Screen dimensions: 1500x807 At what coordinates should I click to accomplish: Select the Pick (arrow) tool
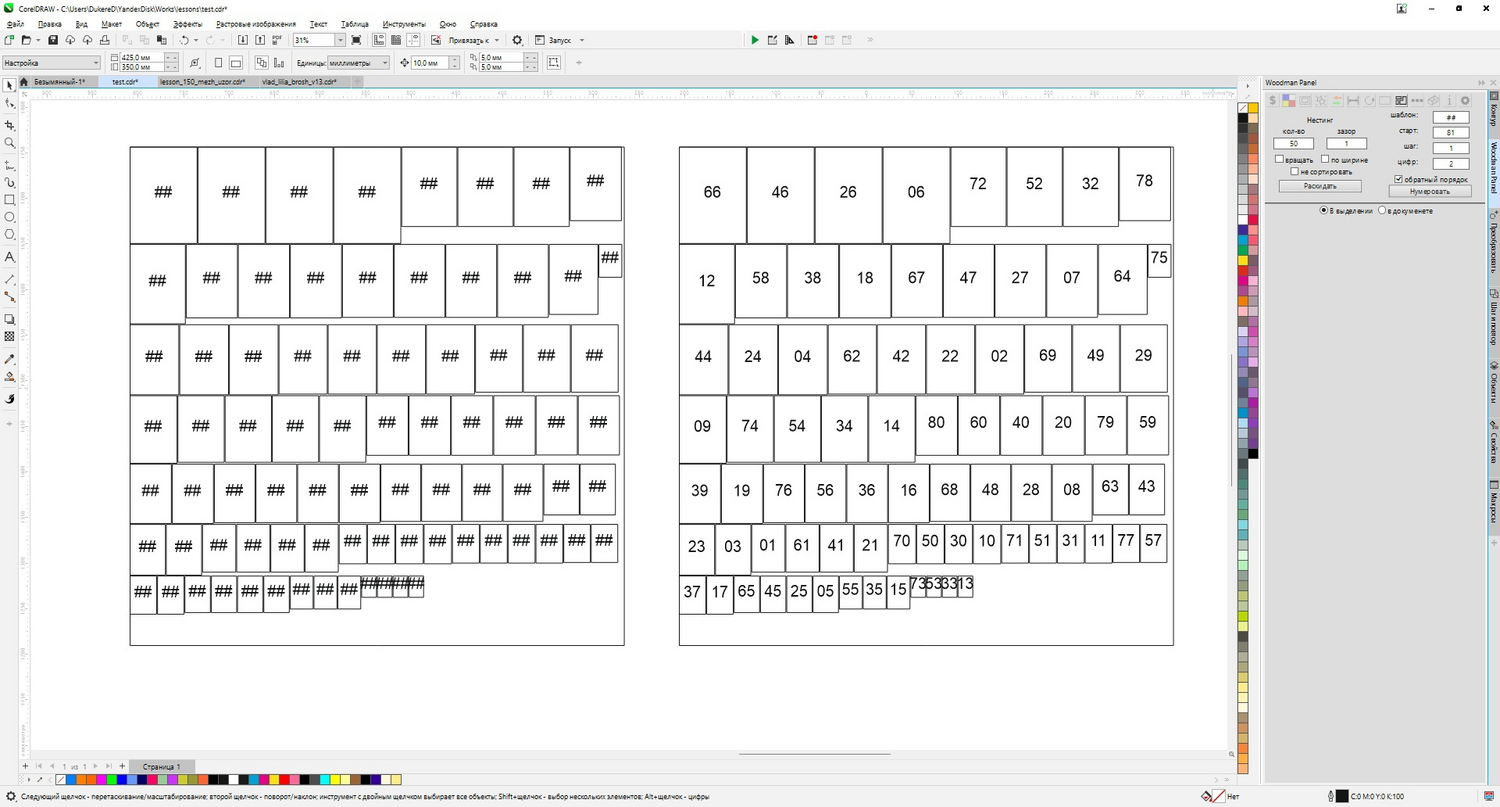(x=10, y=85)
